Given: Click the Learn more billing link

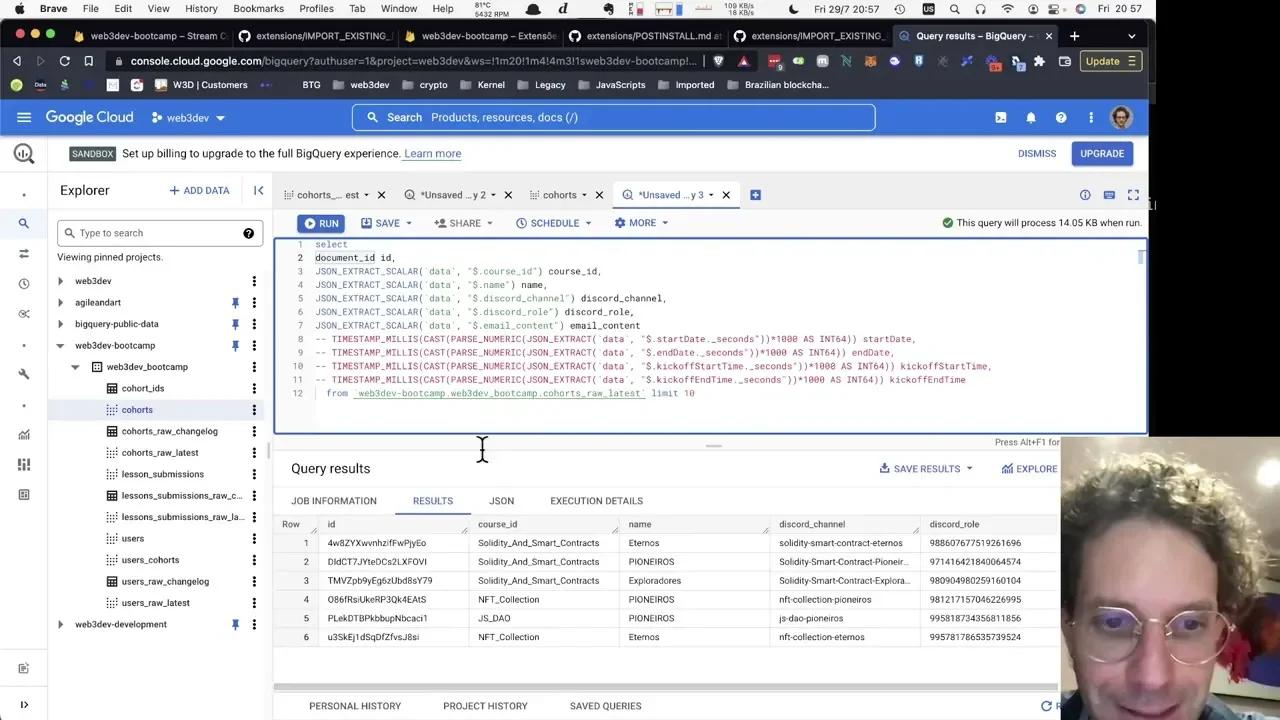Looking at the screenshot, I should tap(432, 154).
